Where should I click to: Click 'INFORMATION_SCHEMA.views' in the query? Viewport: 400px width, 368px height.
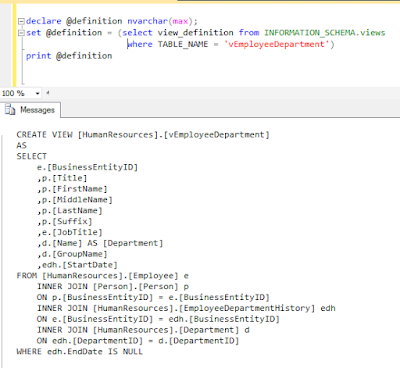[325, 33]
